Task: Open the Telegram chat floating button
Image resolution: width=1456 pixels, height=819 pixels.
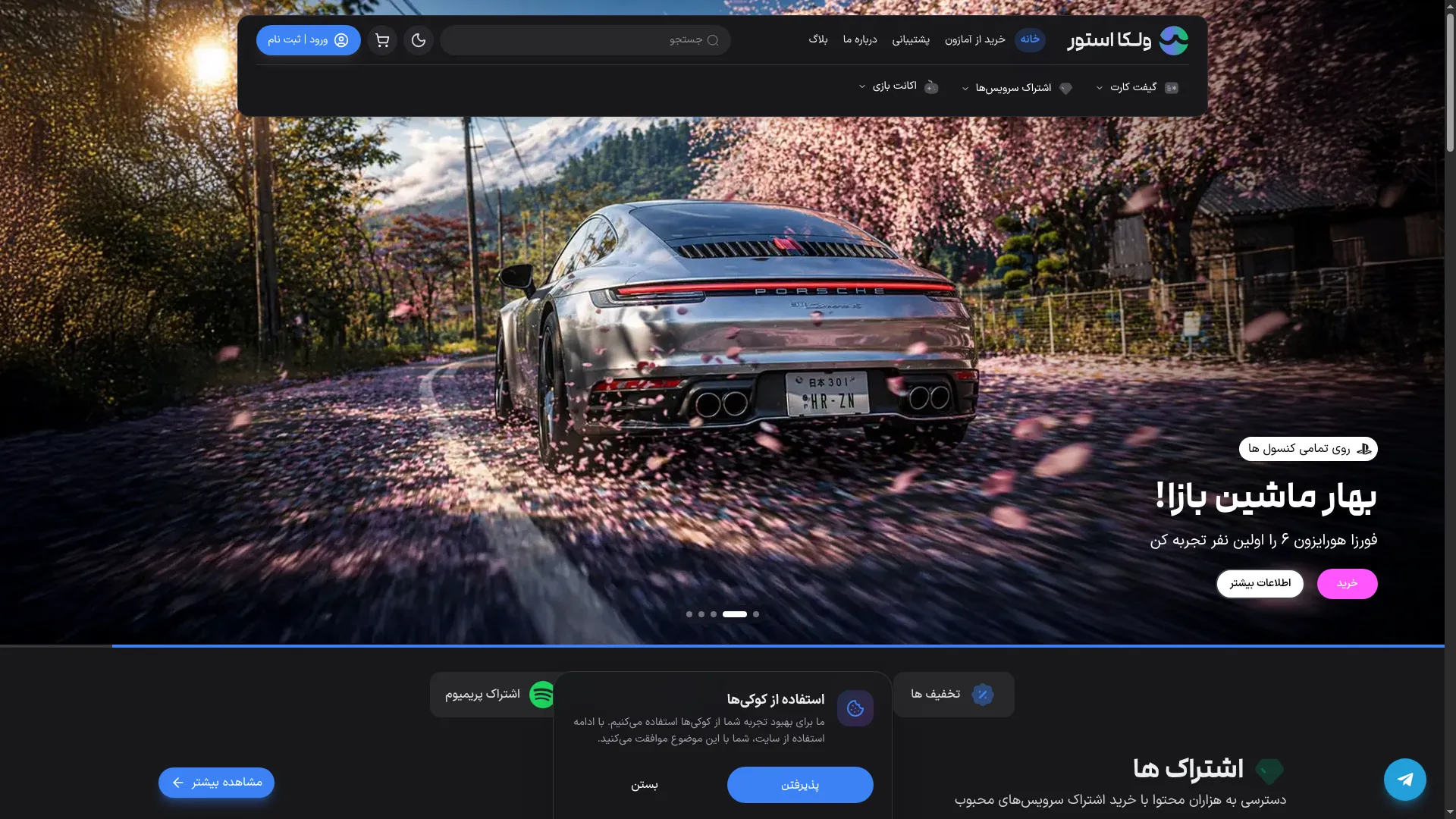Action: click(1404, 780)
